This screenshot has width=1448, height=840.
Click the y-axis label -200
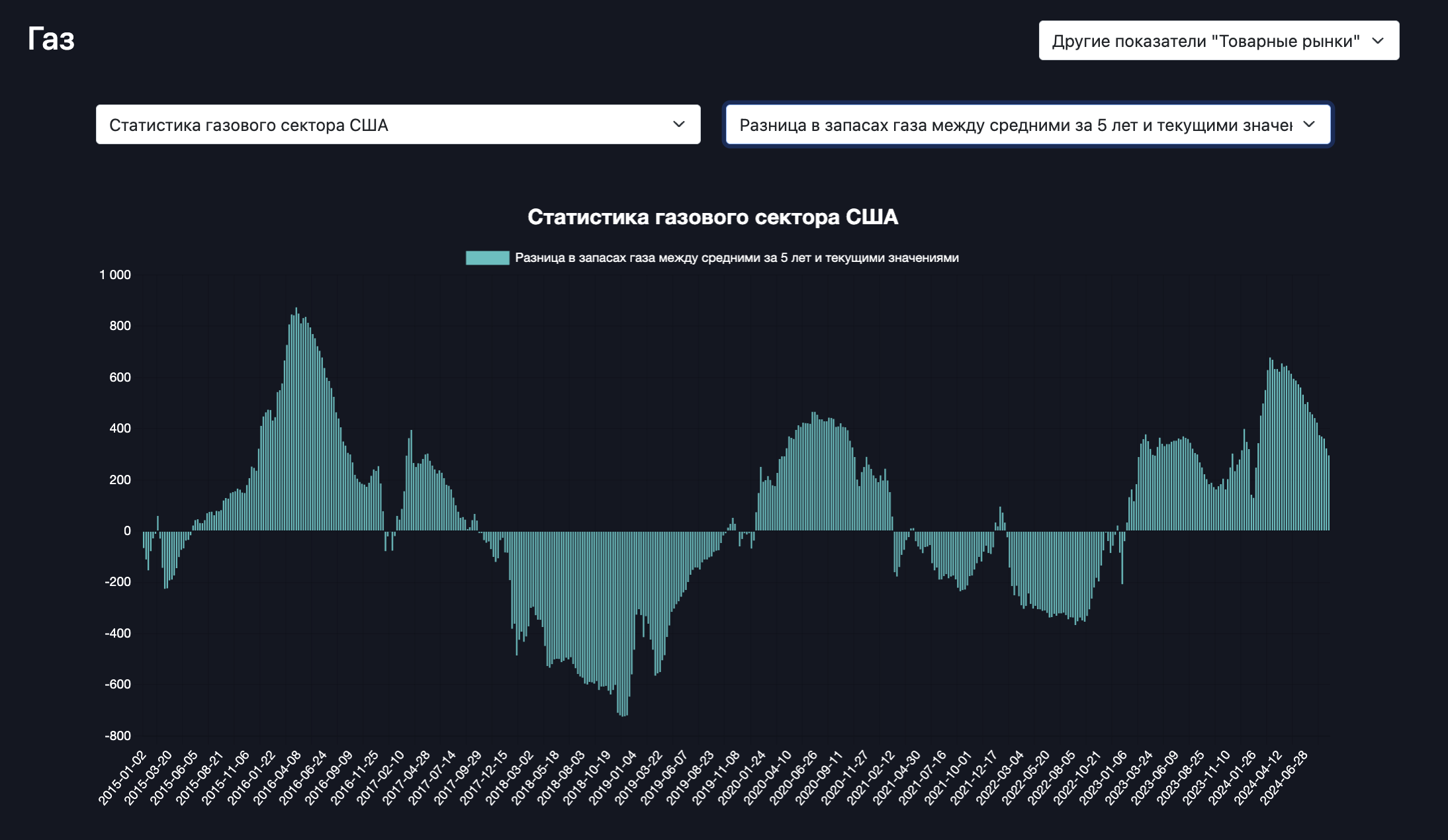(x=118, y=581)
